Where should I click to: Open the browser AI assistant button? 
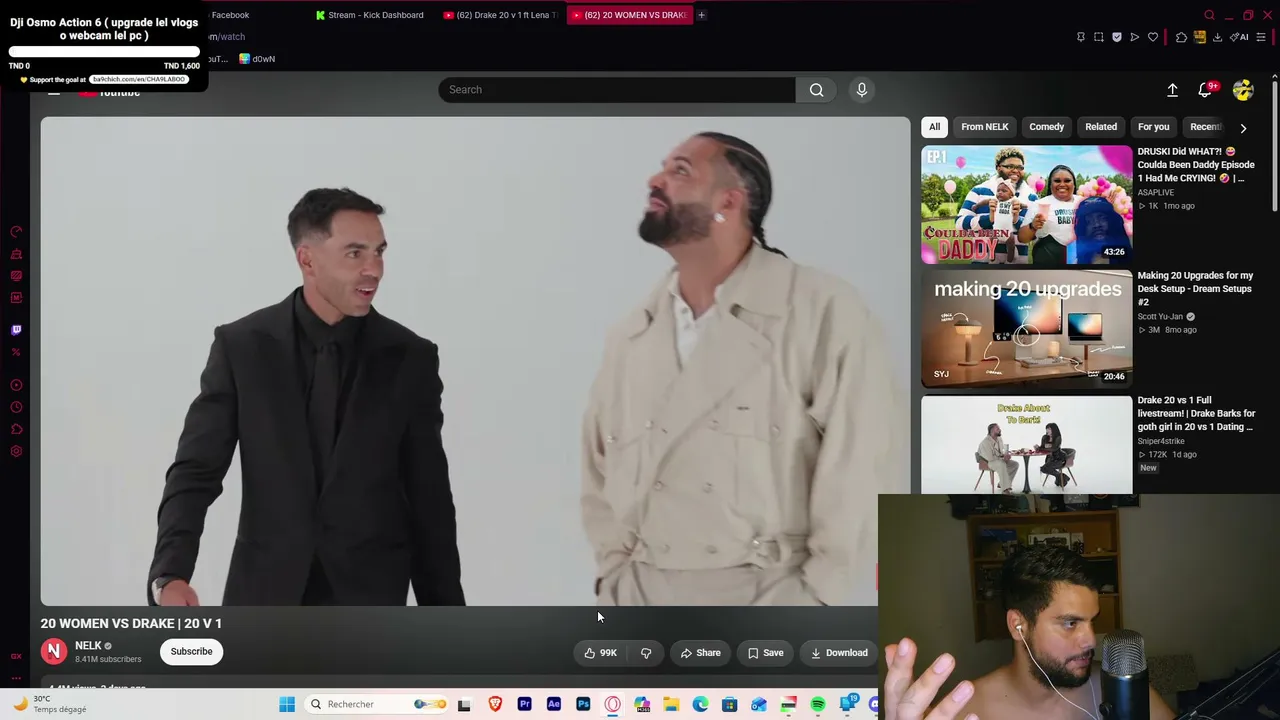pyautogui.click(x=1240, y=37)
